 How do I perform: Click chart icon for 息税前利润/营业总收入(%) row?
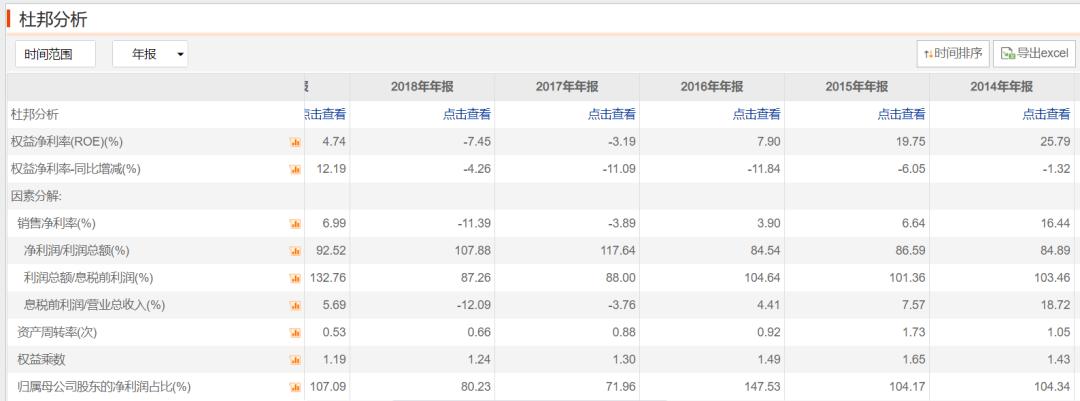[295, 305]
